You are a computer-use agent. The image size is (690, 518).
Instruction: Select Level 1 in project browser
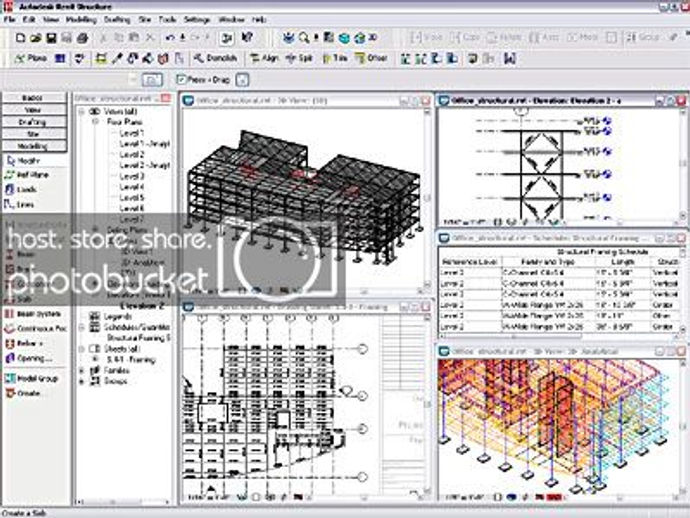(132, 133)
